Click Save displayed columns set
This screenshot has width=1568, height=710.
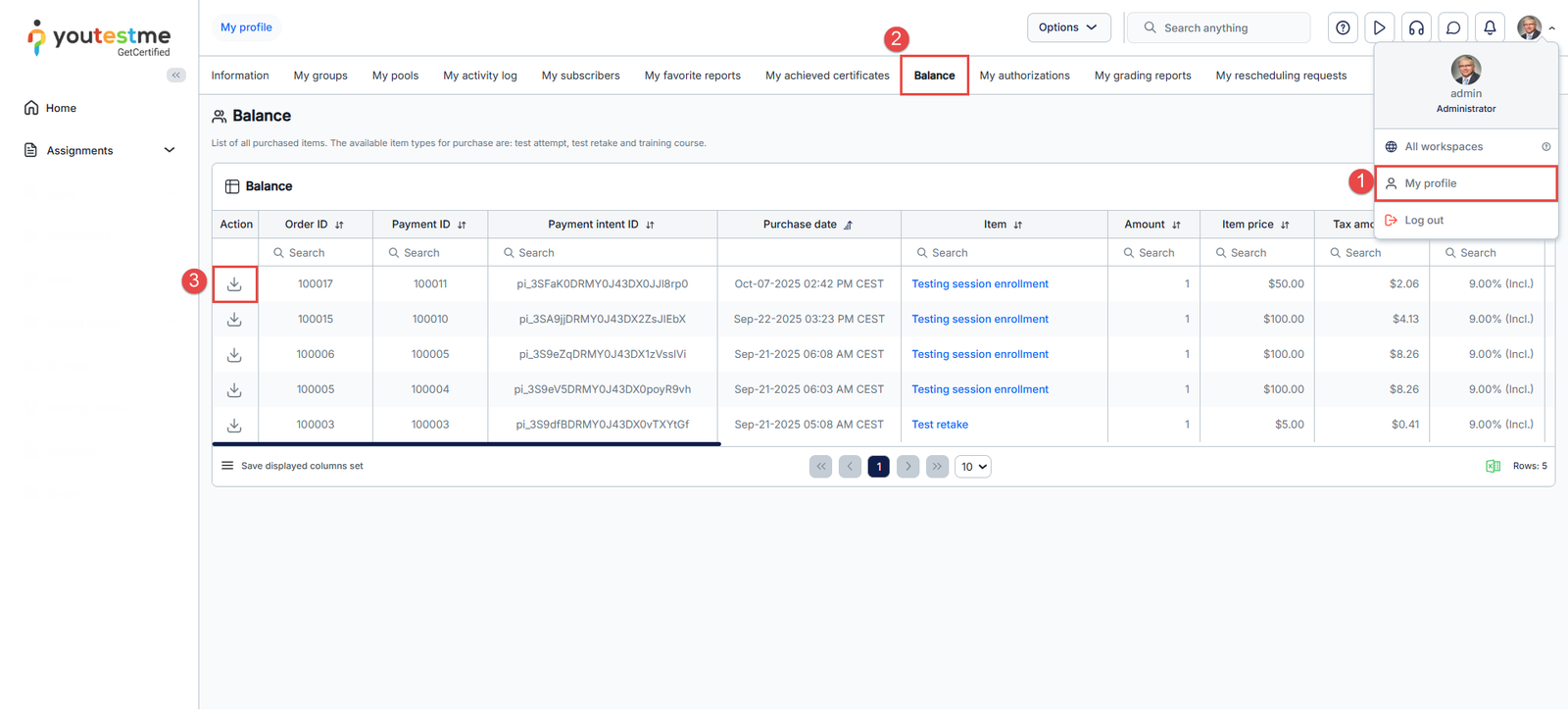(x=301, y=467)
